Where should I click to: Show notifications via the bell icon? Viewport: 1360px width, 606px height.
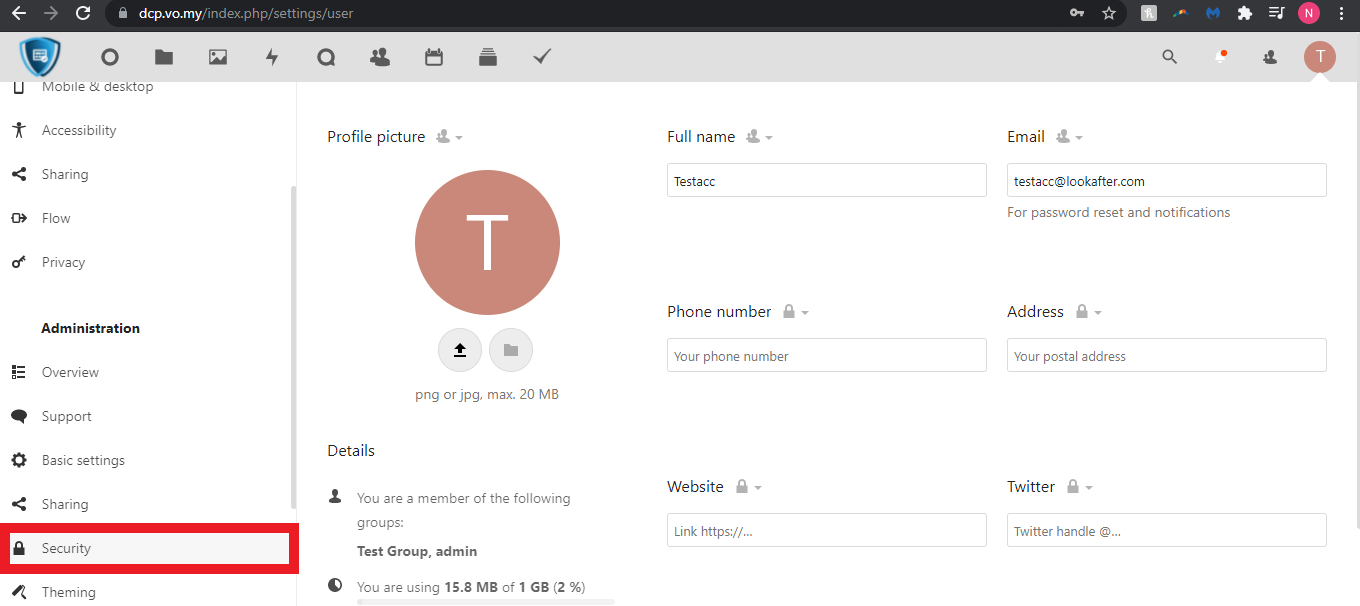coord(1220,57)
